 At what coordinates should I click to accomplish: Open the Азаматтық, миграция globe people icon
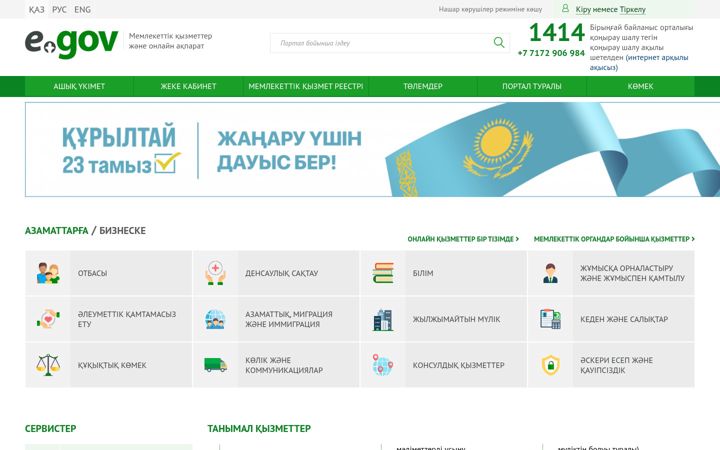coord(215,319)
